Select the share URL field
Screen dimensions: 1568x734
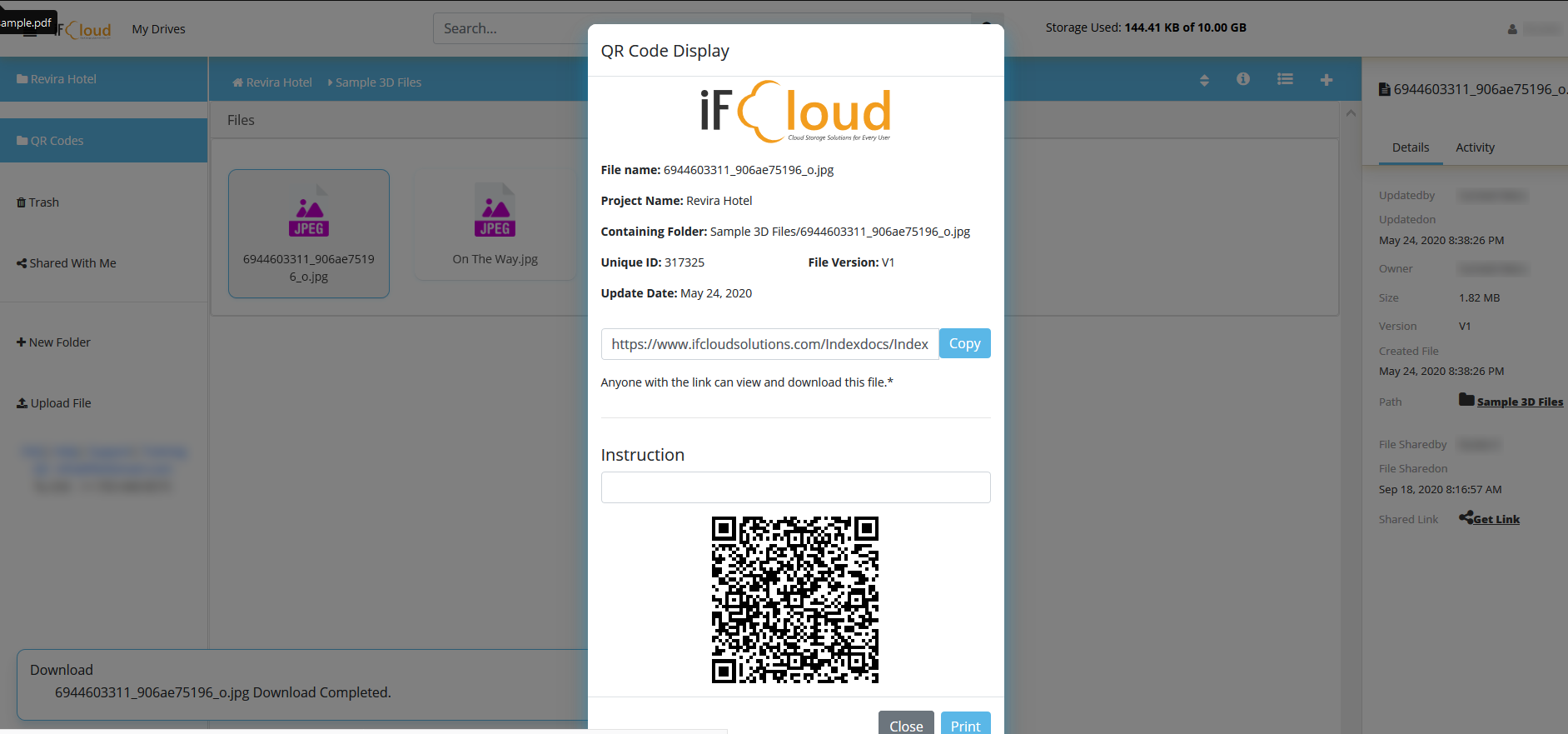(770, 344)
